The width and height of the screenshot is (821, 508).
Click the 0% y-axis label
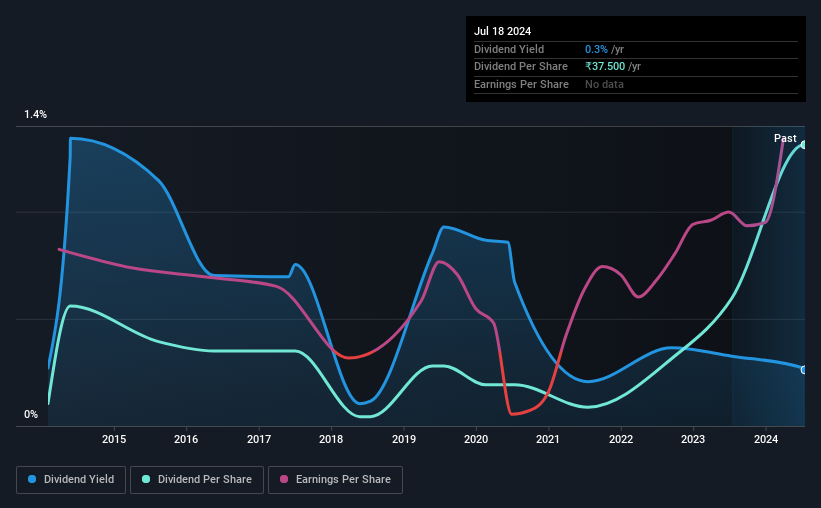31,414
